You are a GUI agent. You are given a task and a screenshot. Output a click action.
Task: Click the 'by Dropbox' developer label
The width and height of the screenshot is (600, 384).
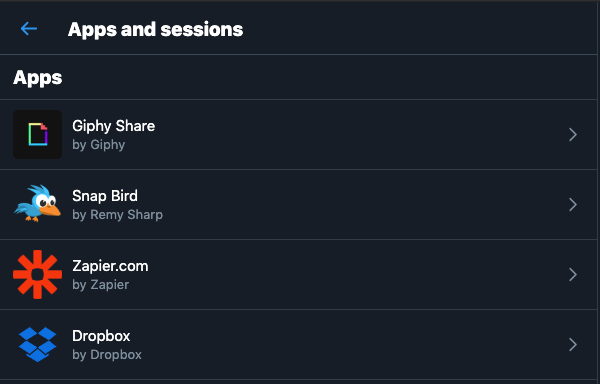[107, 355]
